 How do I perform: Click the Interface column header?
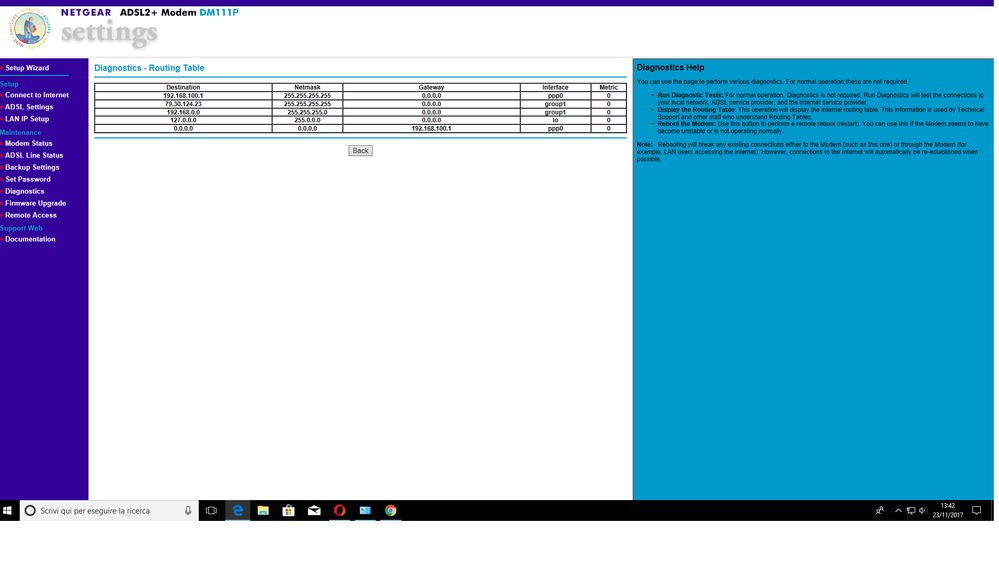coord(556,87)
